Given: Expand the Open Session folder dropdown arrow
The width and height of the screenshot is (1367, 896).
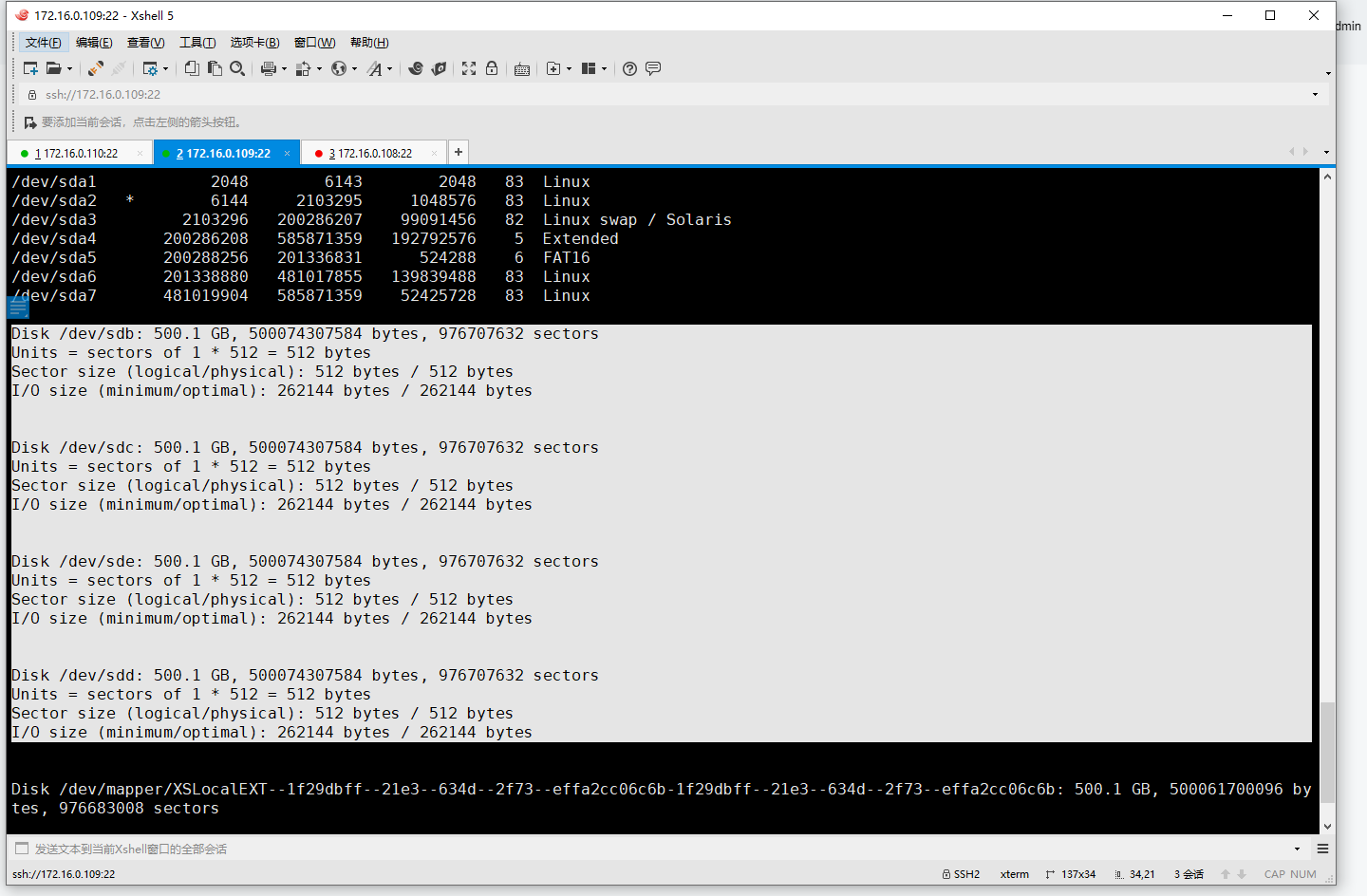Looking at the screenshot, I should click(69, 68).
